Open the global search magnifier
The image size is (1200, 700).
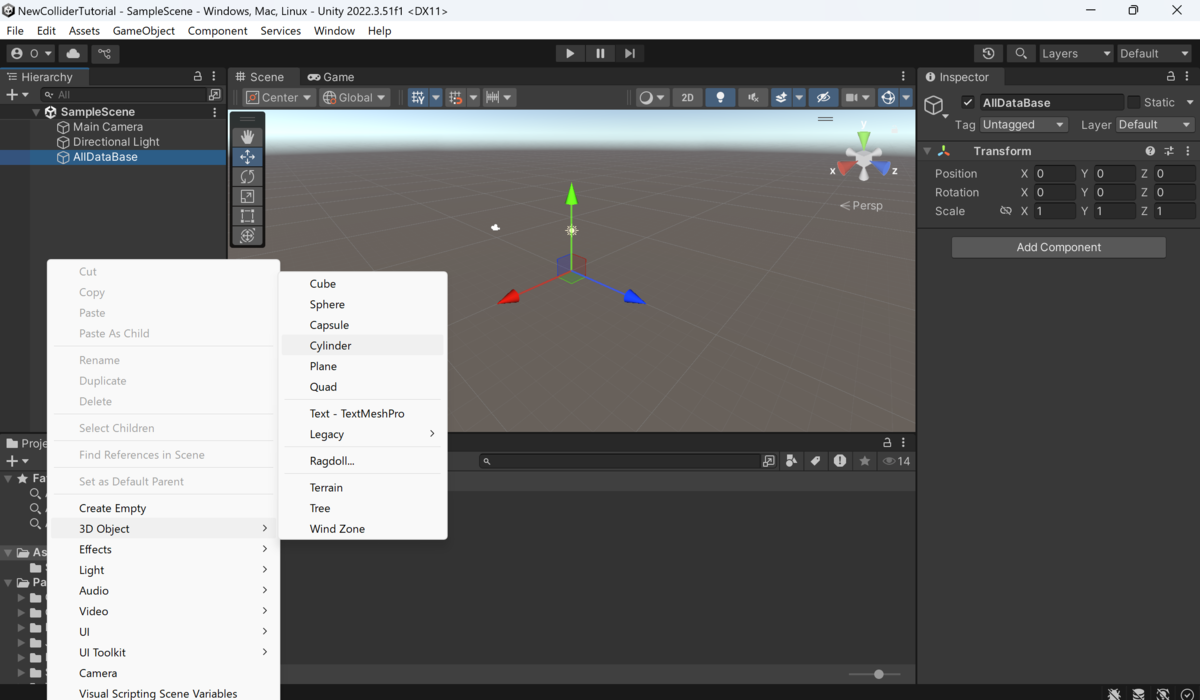[x=1020, y=54]
